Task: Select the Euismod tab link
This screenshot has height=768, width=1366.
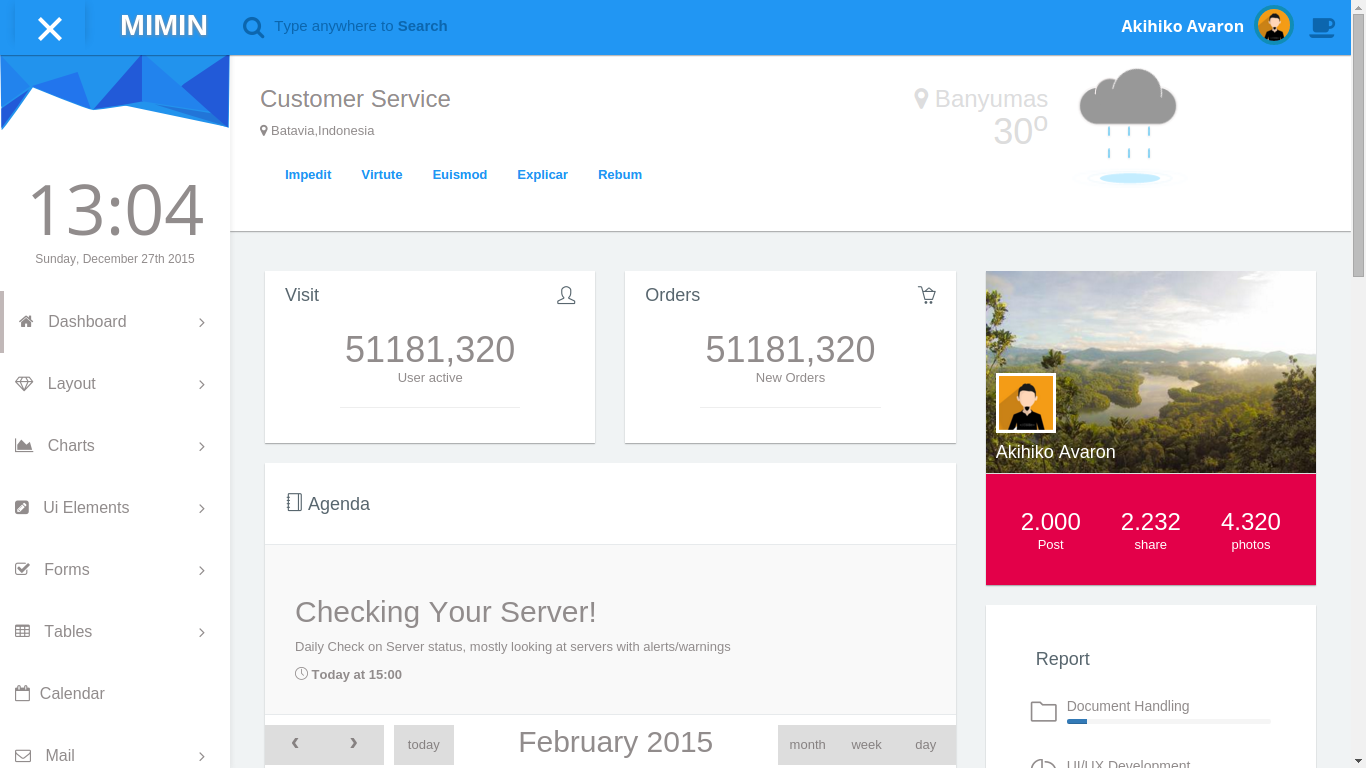Action: (x=459, y=174)
